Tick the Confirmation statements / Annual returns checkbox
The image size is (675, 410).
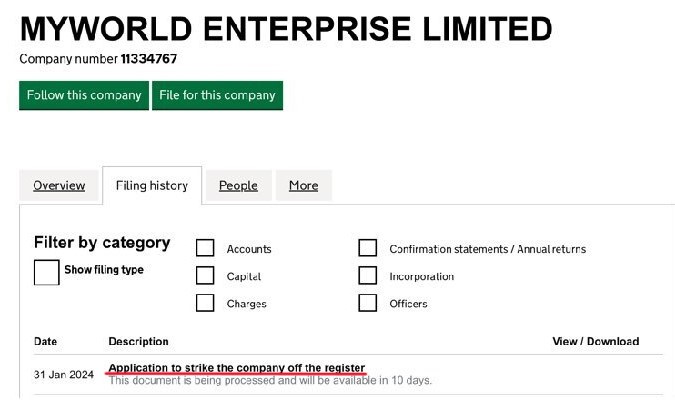(x=368, y=248)
